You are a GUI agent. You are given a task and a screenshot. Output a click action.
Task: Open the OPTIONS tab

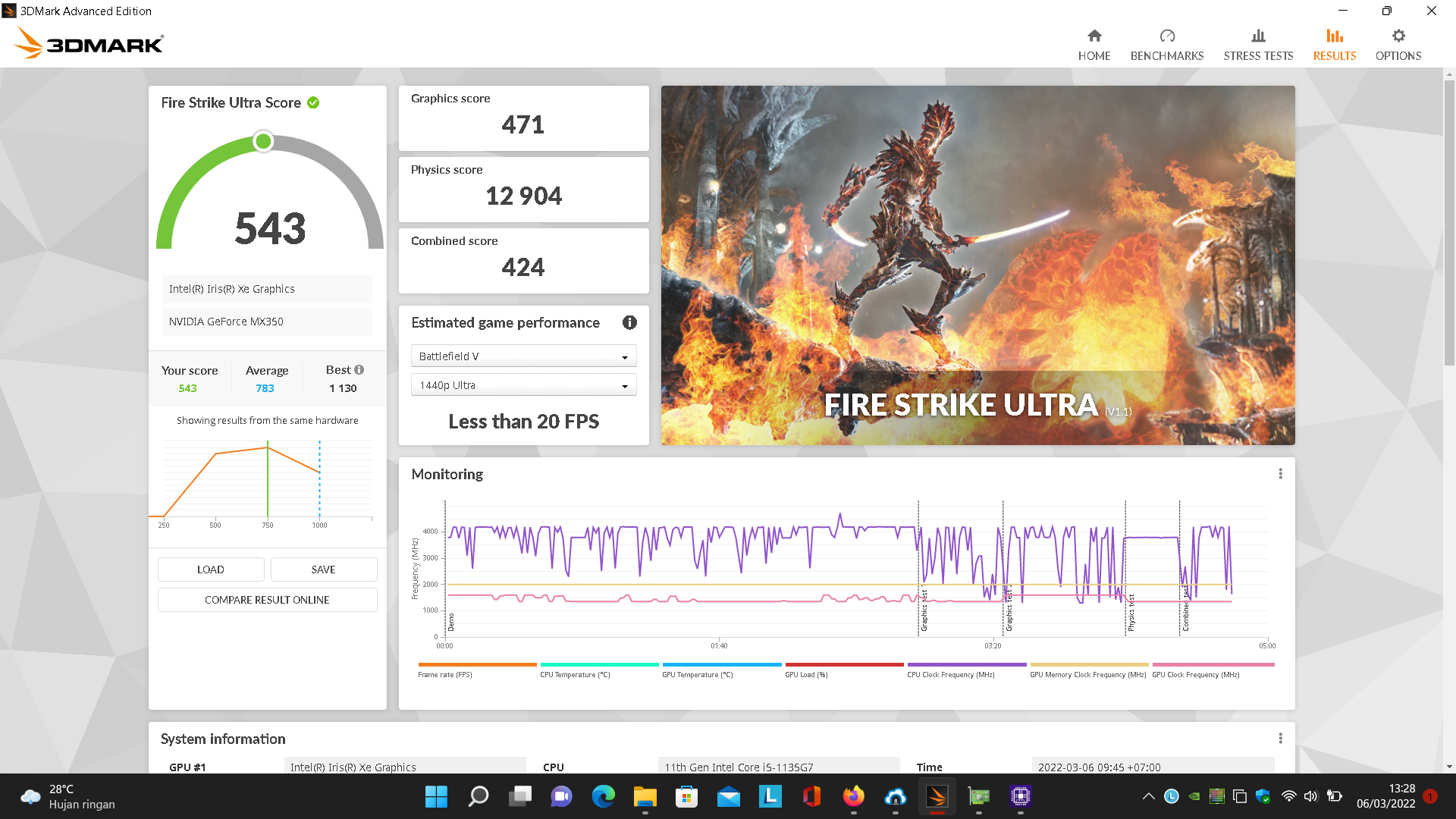[1398, 45]
